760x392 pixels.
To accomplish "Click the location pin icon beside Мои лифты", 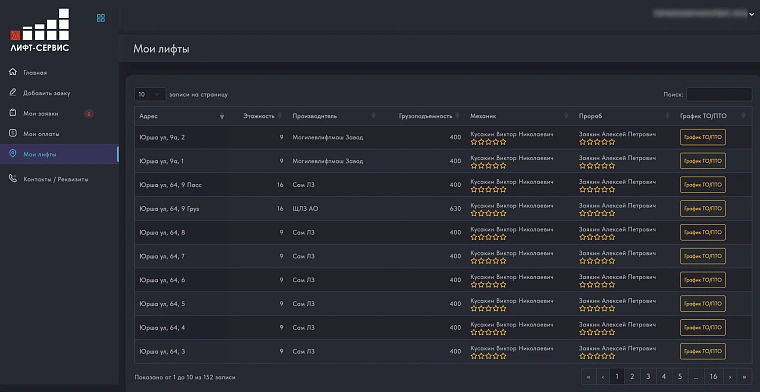I will (13, 154).
